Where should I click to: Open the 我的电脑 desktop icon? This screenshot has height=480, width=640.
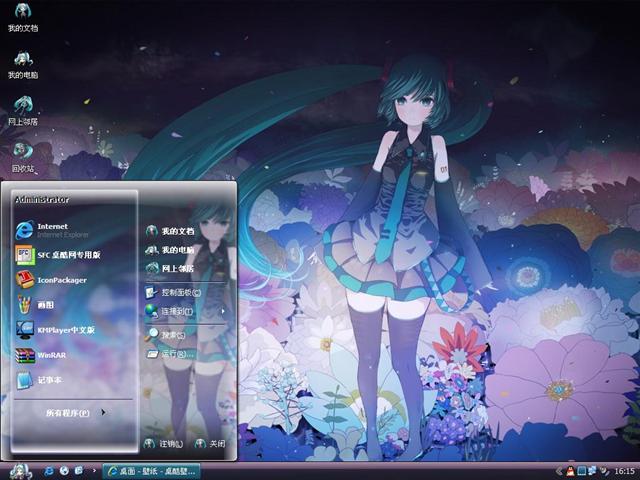click(23, 64)
